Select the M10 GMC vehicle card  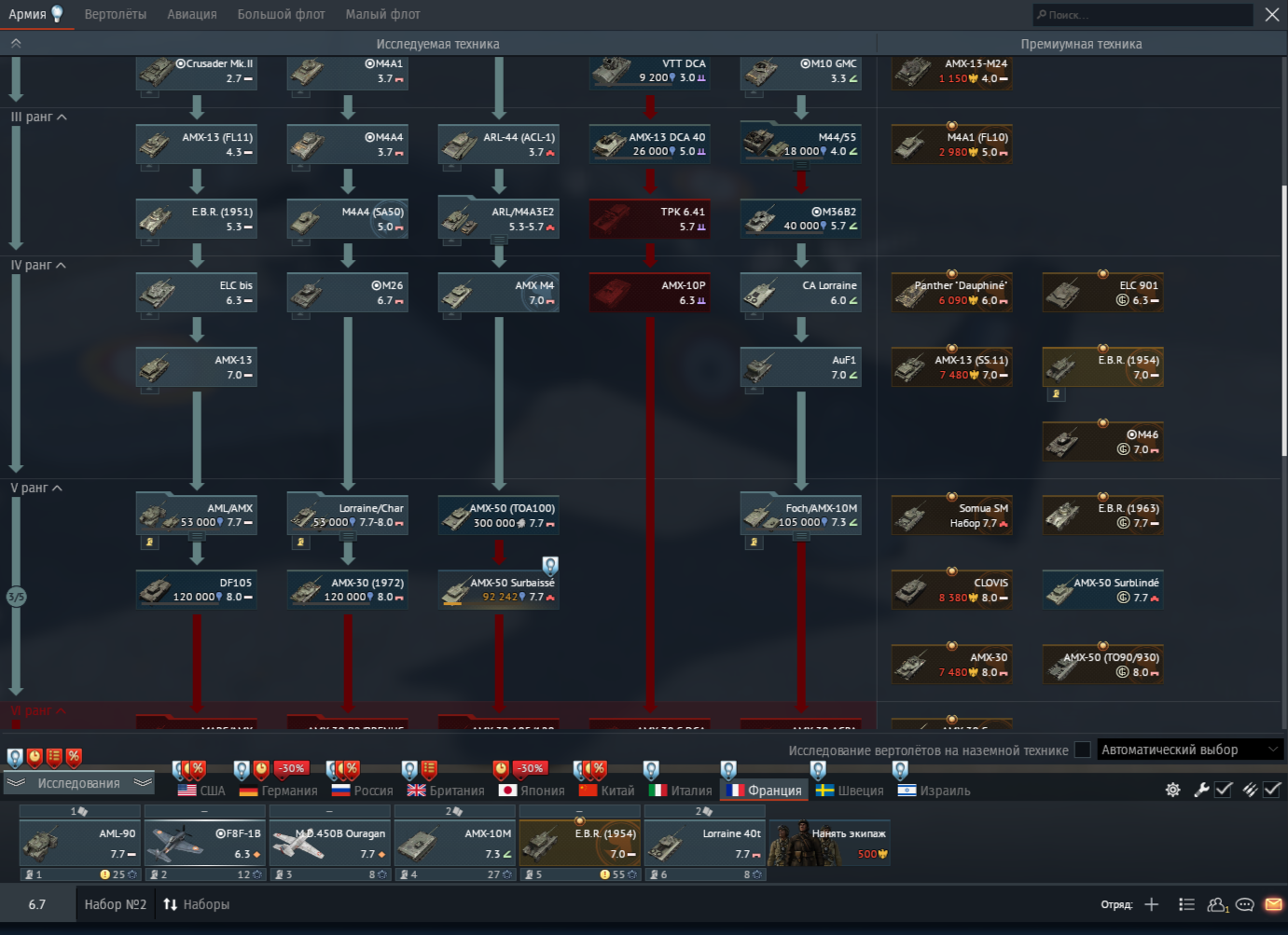[x=801, y=72]
